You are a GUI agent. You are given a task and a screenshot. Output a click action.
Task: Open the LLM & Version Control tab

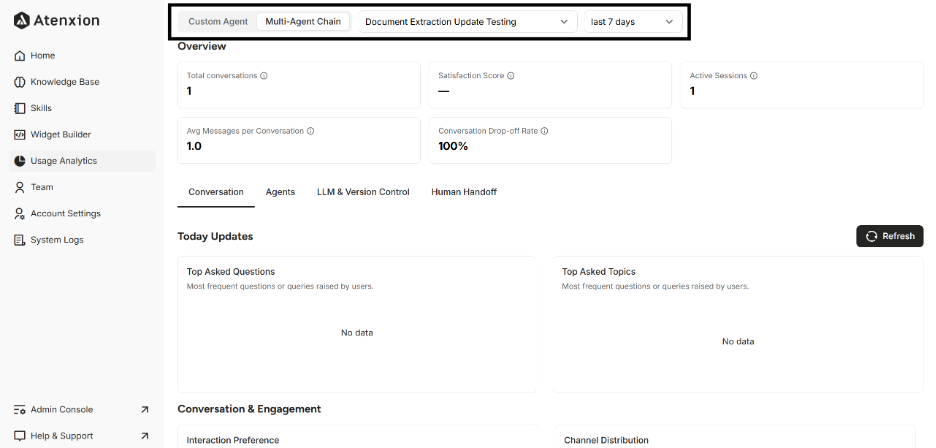363,192
